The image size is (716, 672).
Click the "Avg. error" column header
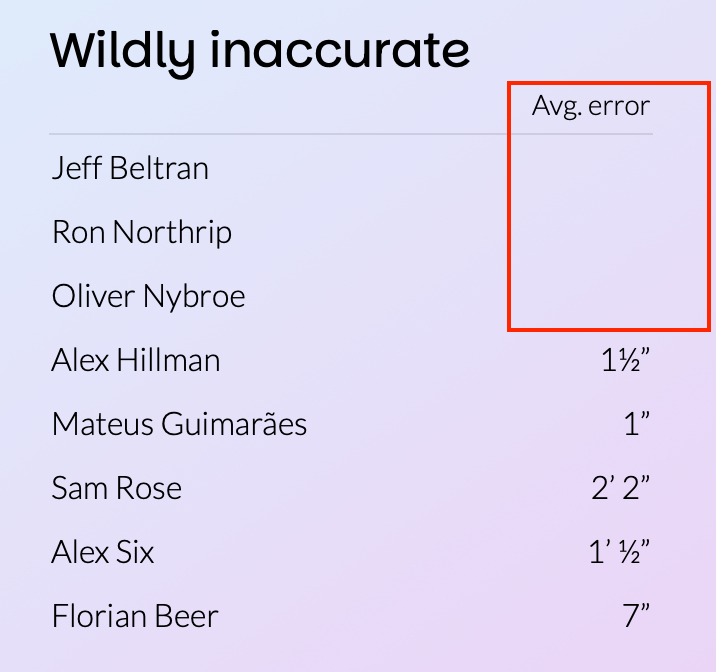[590, 106]
